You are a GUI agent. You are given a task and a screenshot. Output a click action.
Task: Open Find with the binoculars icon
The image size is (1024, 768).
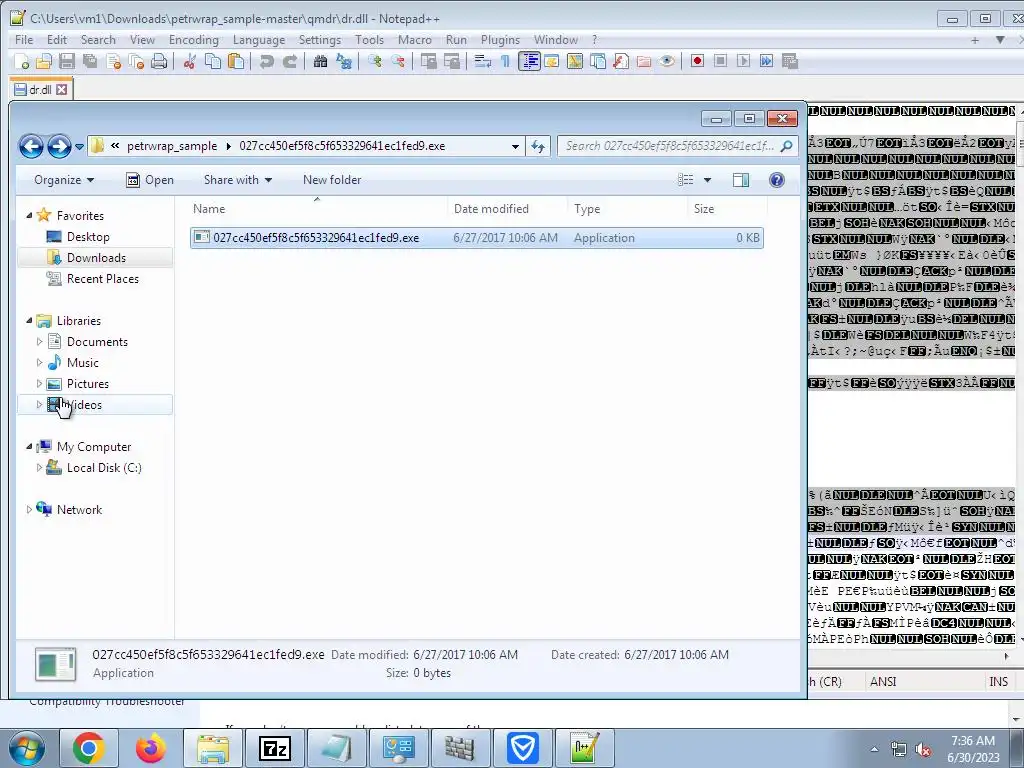pyautogui.click(x=320, y=61)
